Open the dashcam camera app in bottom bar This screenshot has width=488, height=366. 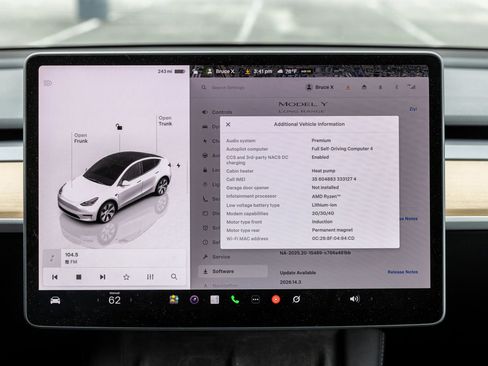tap(194, 300)
